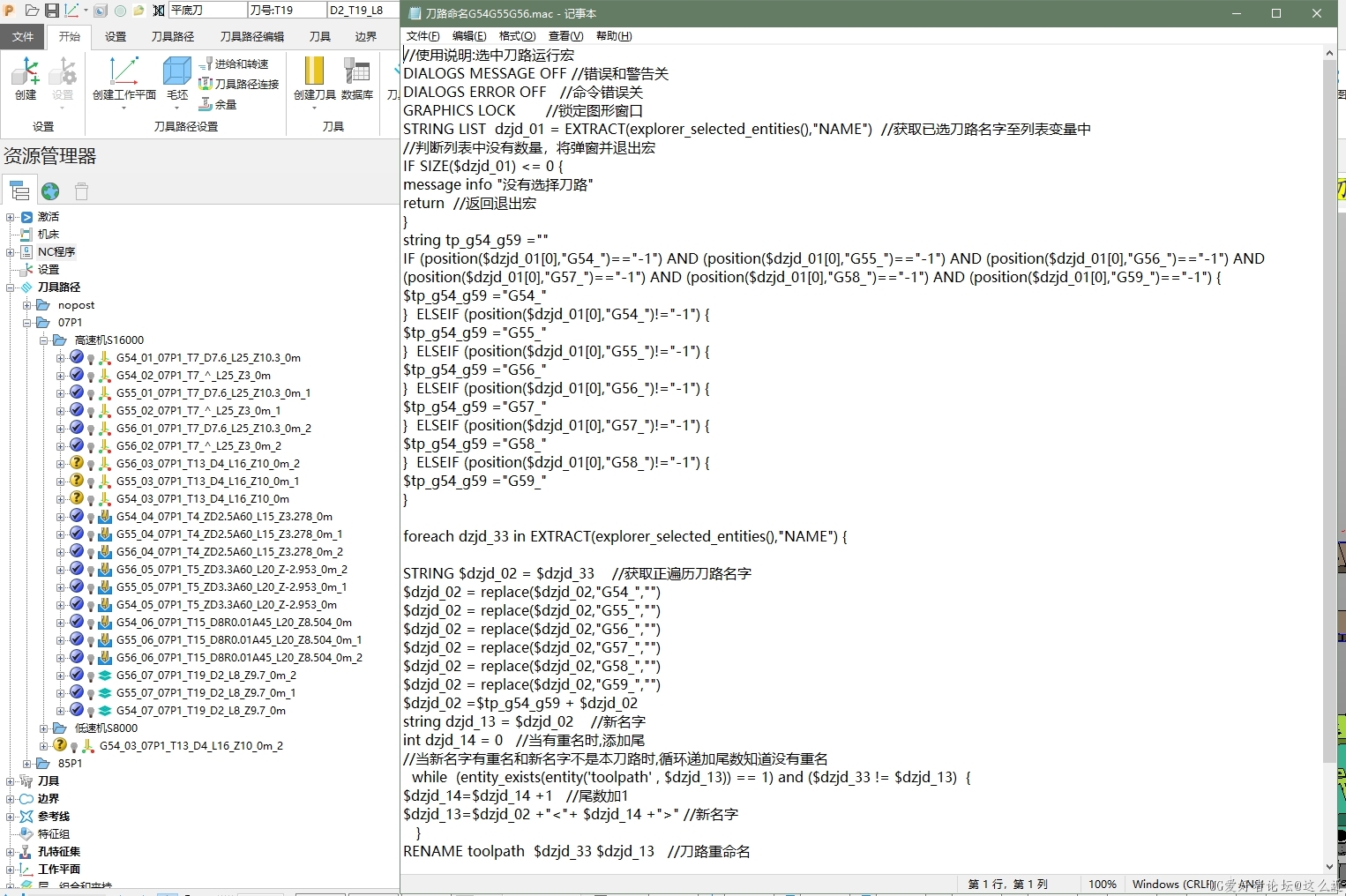The height and width of the screenshot is (896, 1346).
Task: Open 进给和转速 feeds and speeds
Action: (235, 64)
